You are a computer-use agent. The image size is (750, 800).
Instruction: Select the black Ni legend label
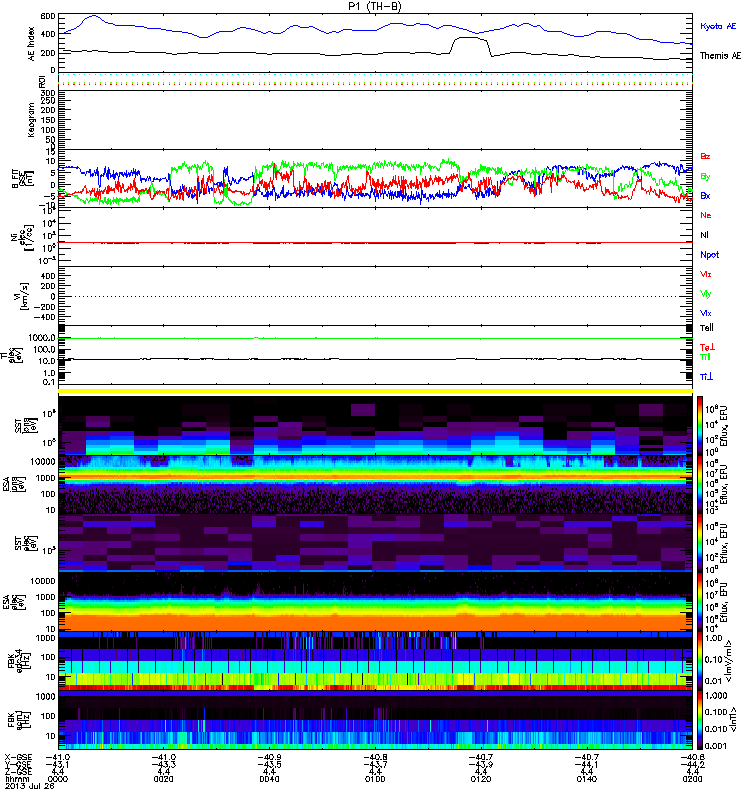click(705, 235)
